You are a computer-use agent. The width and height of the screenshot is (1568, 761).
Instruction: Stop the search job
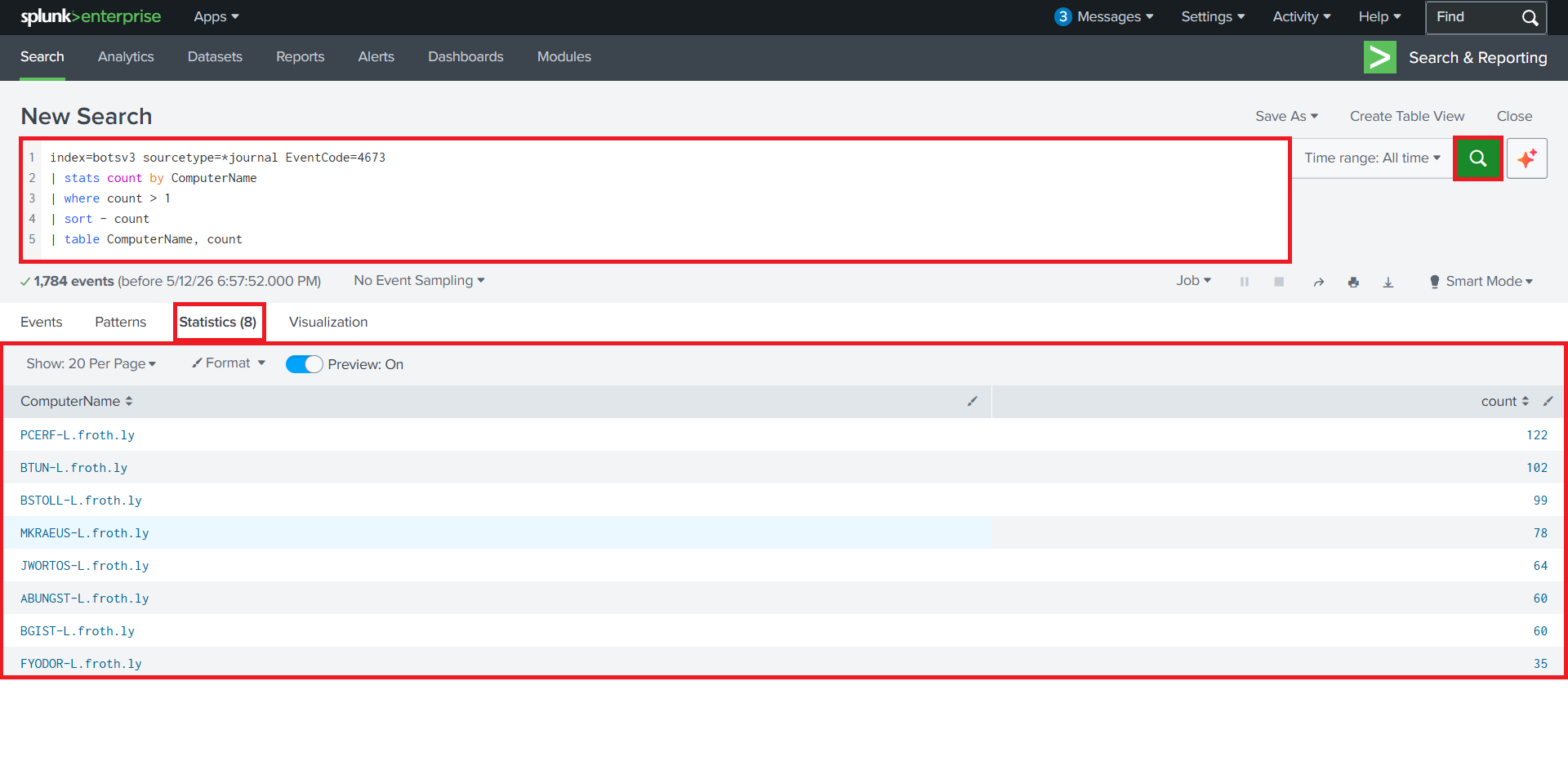click(1279, 282)
